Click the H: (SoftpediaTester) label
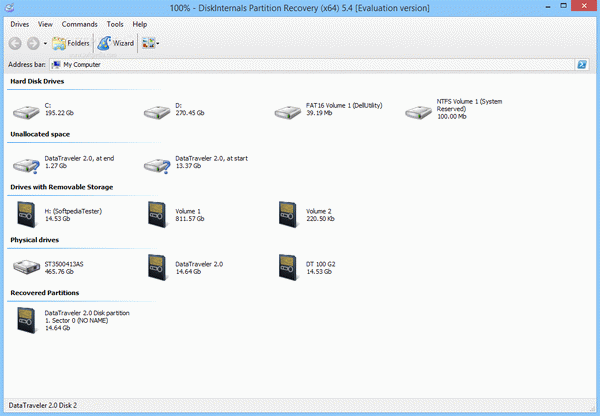Viewport: 600px width, 416px height. coord(73,211)
